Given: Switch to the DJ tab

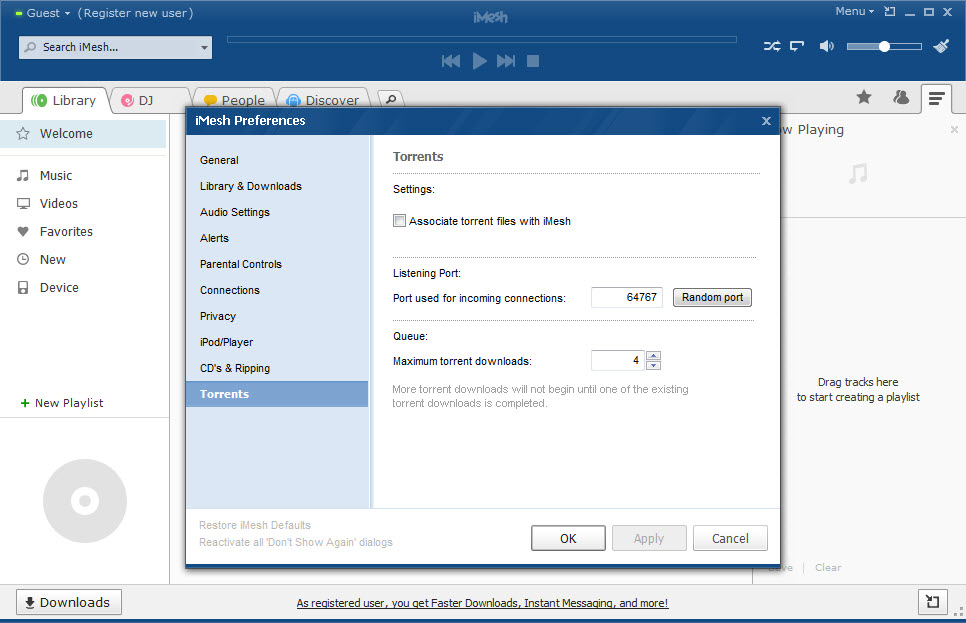Looking at the screenshot, I should click(150, 100).
